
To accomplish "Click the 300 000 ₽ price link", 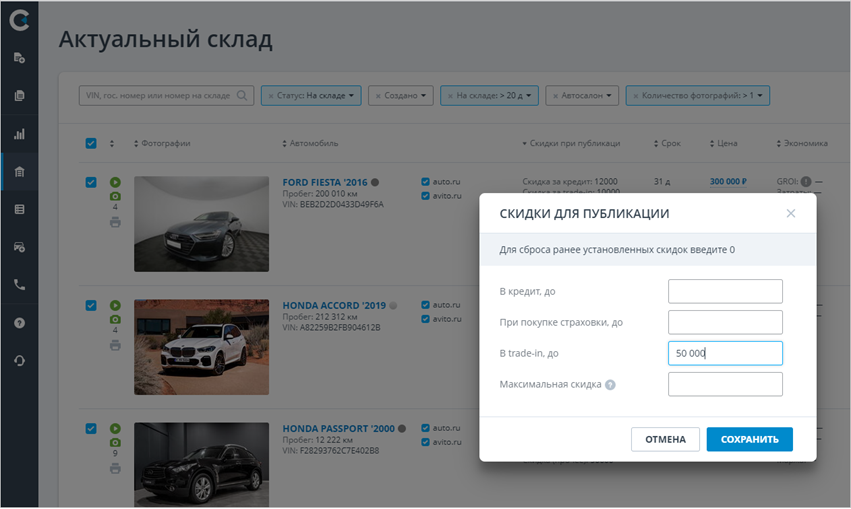I will [728, 182].
